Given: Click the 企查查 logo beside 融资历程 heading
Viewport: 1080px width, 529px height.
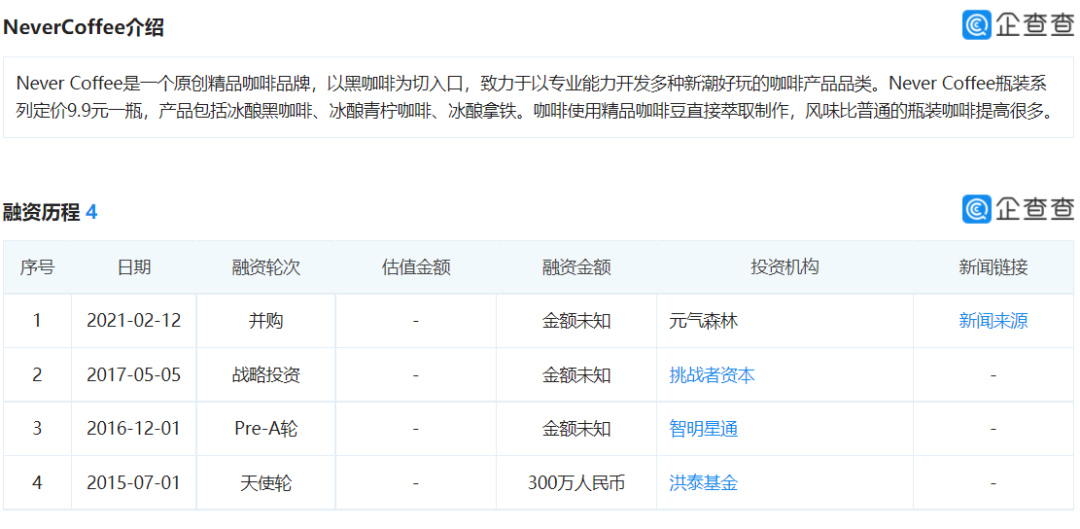Looking at the screenshot, I should tap(1018, 208).
